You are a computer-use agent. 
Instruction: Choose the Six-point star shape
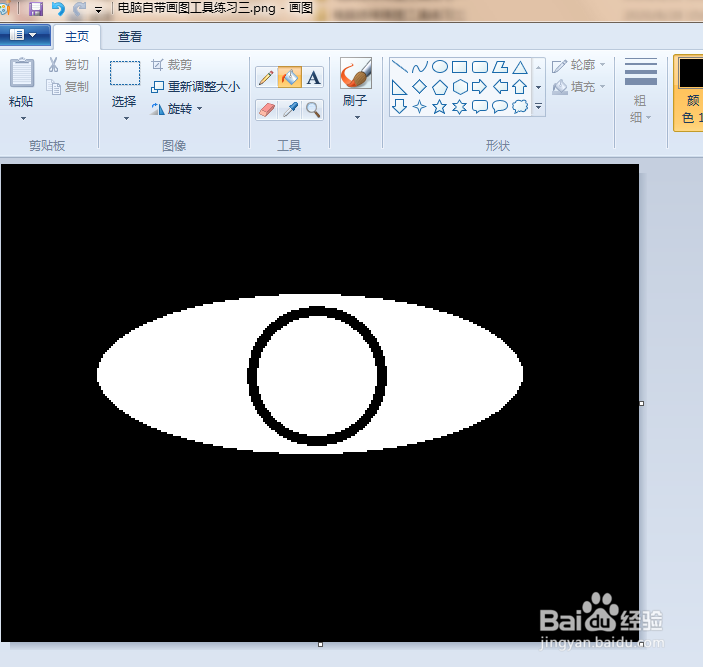click(x=460, y=107)
